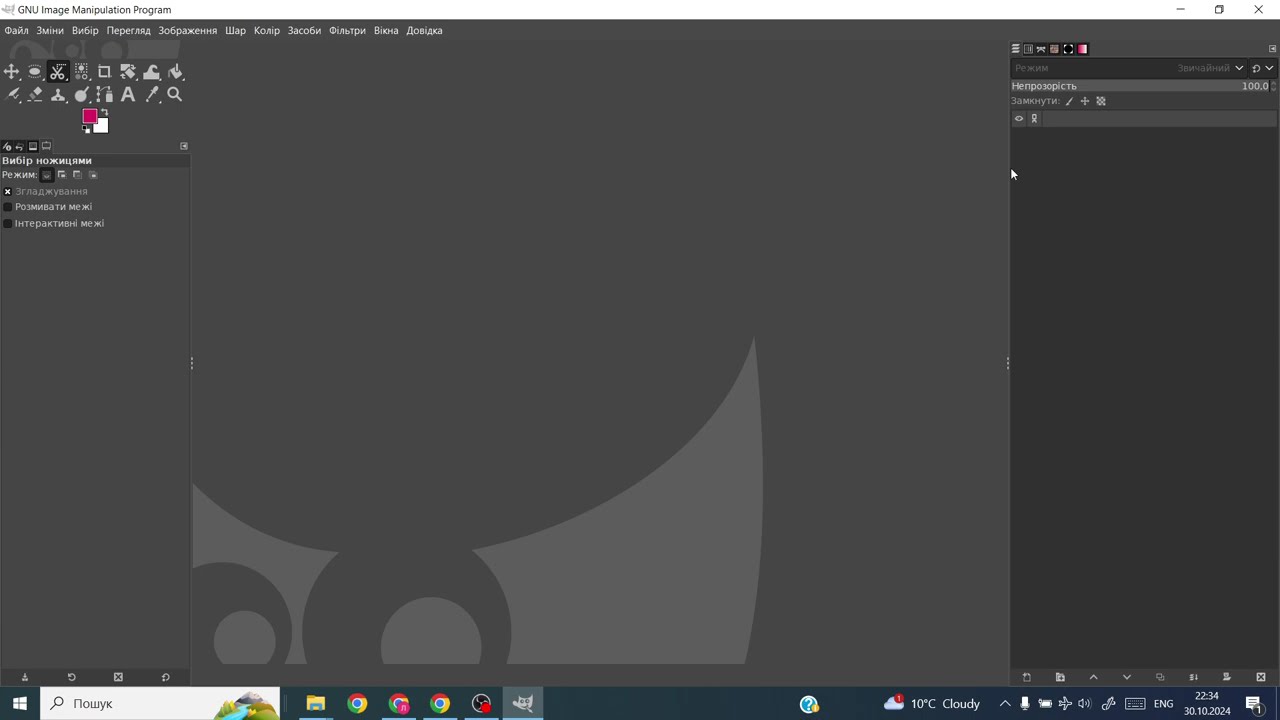The image size is (1280, 720).
Task: Switch to the Undo History tab
Action: 19,146
